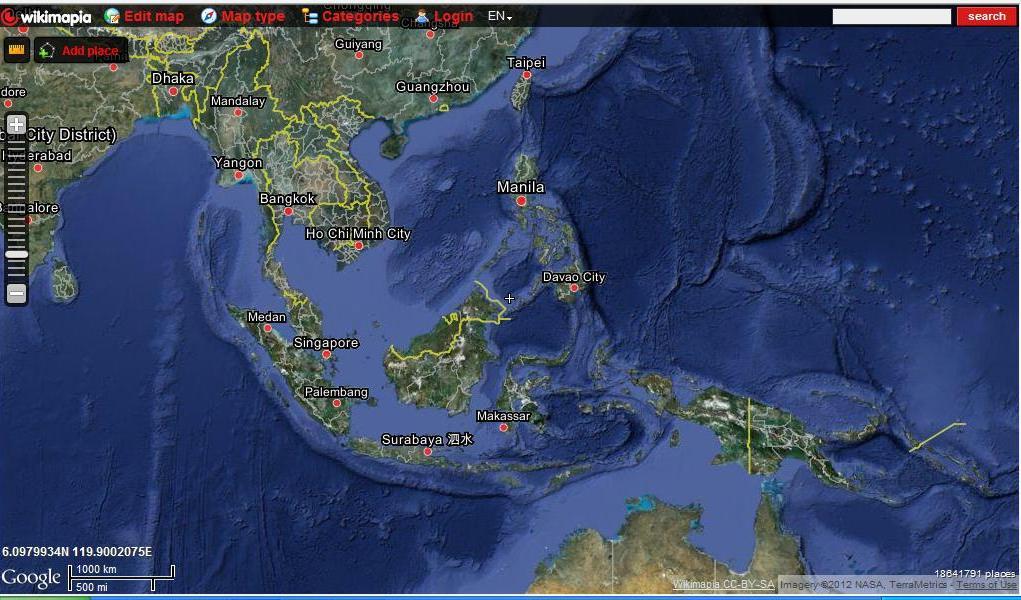Click the Singapore city marker dot

(326, 354)
